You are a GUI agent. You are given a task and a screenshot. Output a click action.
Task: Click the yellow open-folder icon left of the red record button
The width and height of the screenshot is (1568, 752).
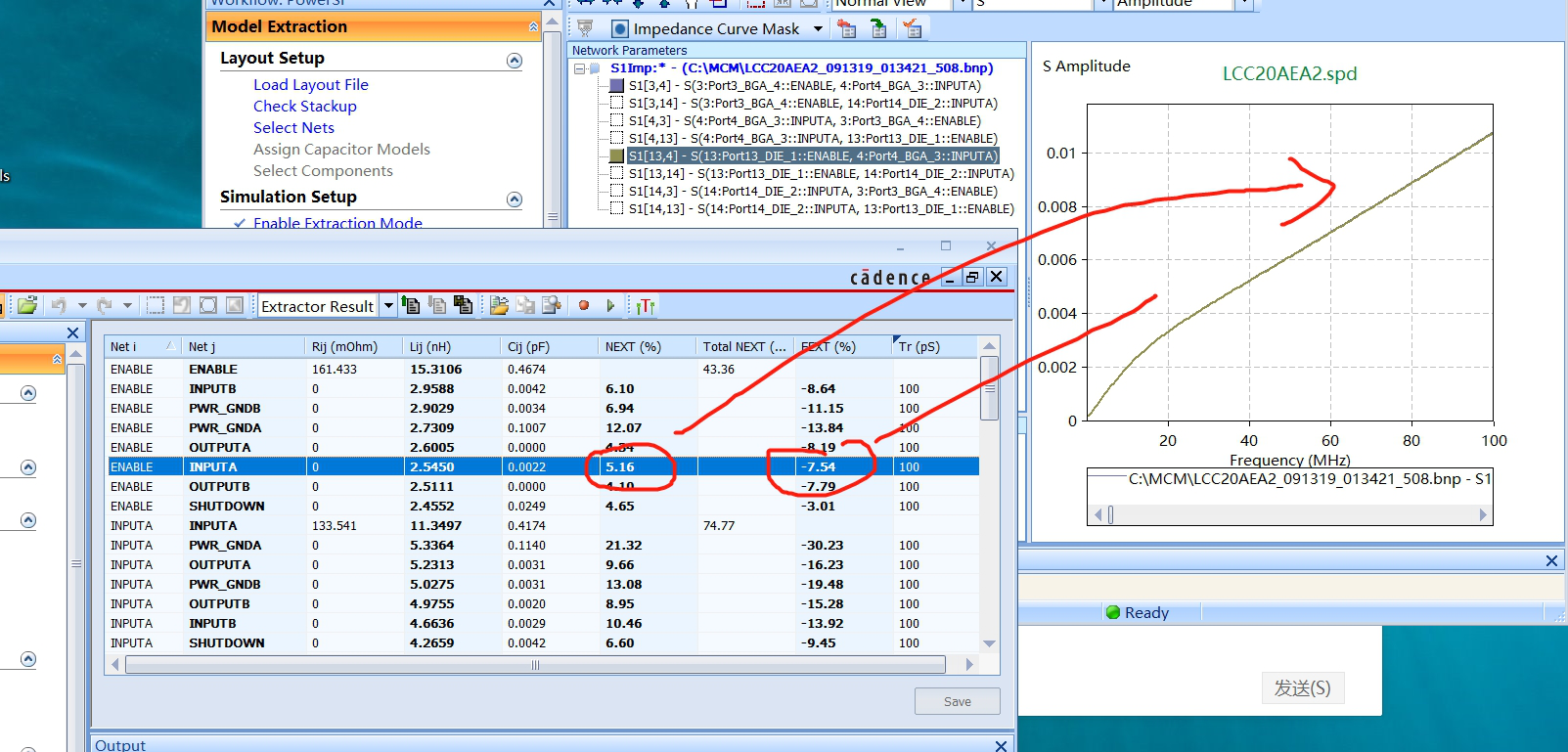500,305
